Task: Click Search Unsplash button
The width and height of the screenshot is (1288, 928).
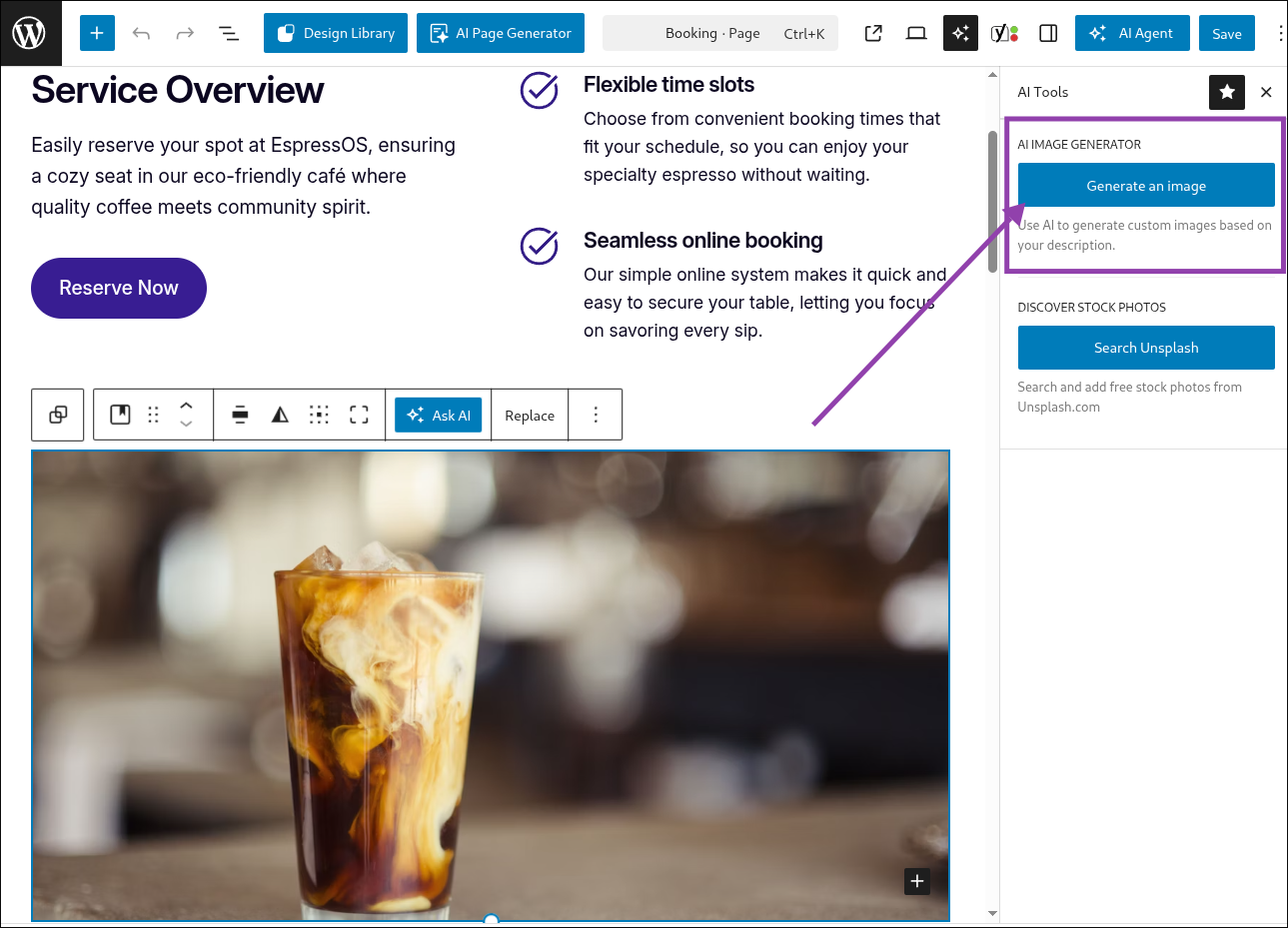Action: coord(1146,348)
